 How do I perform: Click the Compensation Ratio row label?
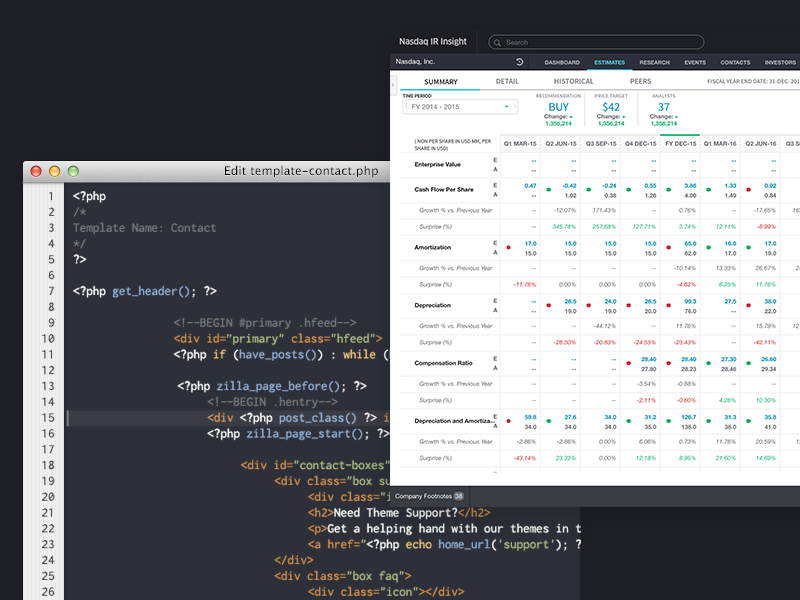[x=443, y=363]
